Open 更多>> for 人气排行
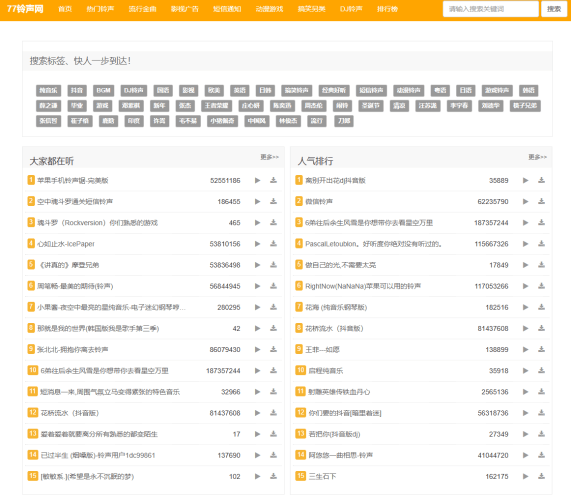The image size is (571, 500). point(537,157)
